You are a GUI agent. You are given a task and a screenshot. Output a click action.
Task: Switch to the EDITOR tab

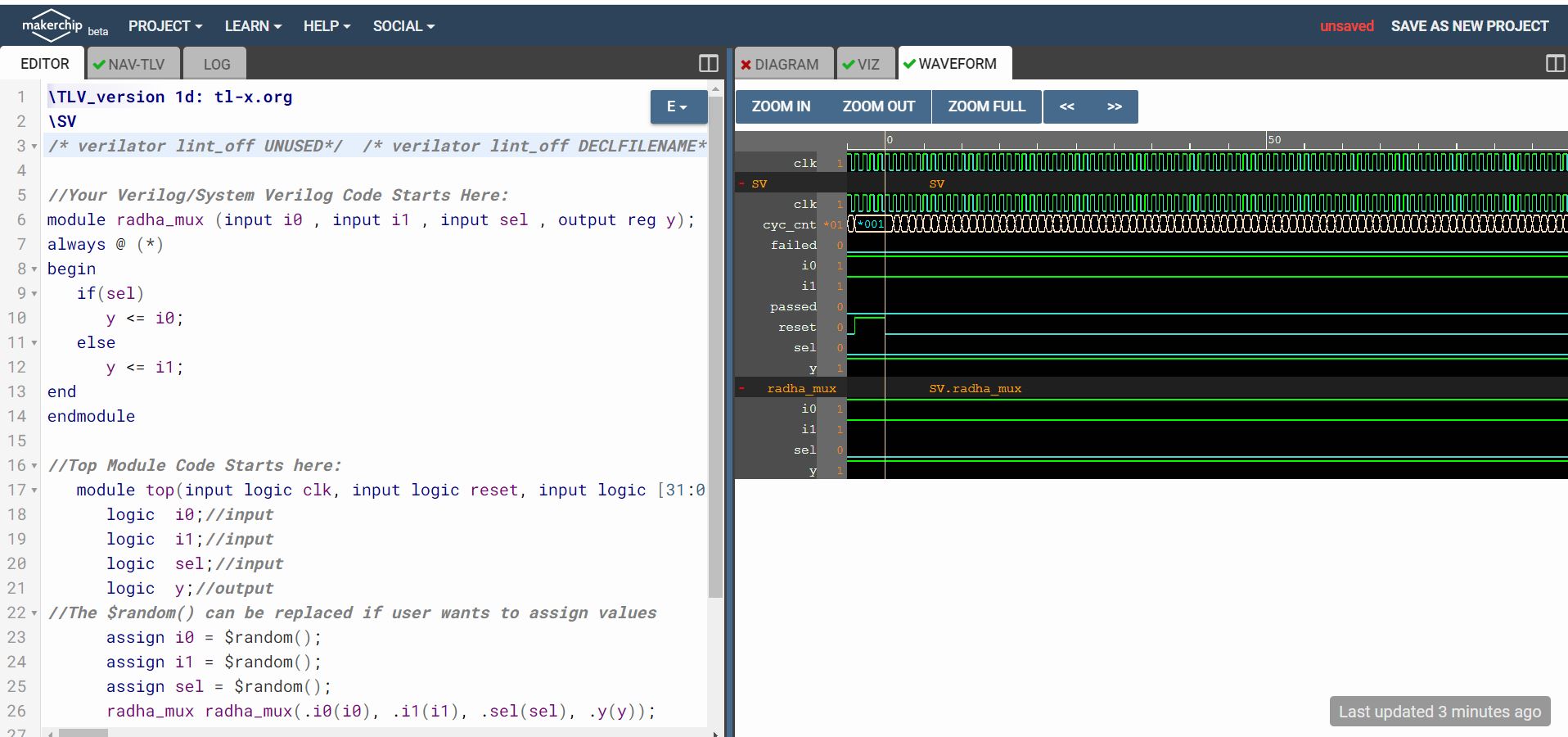(44, 64)
